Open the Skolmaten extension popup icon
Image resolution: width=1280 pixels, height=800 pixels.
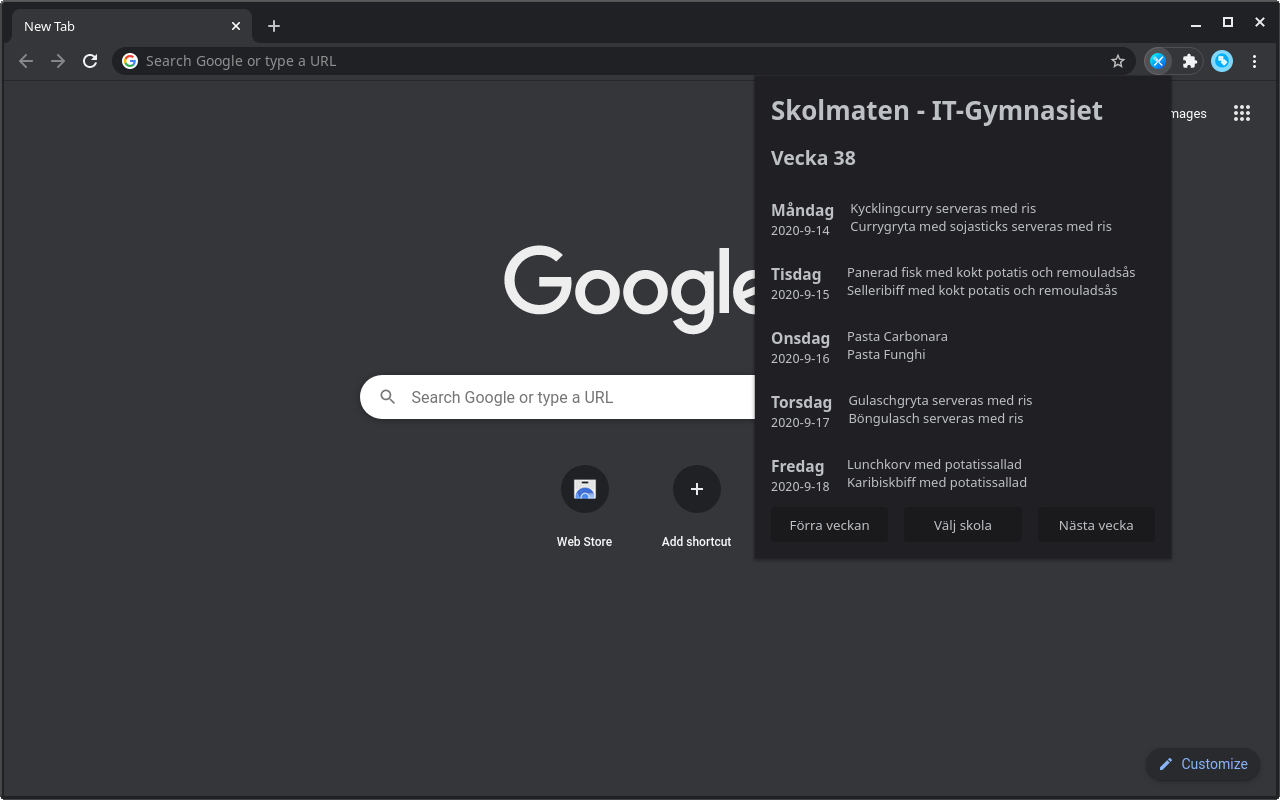pyautogui.click(x=1158, y=61)
